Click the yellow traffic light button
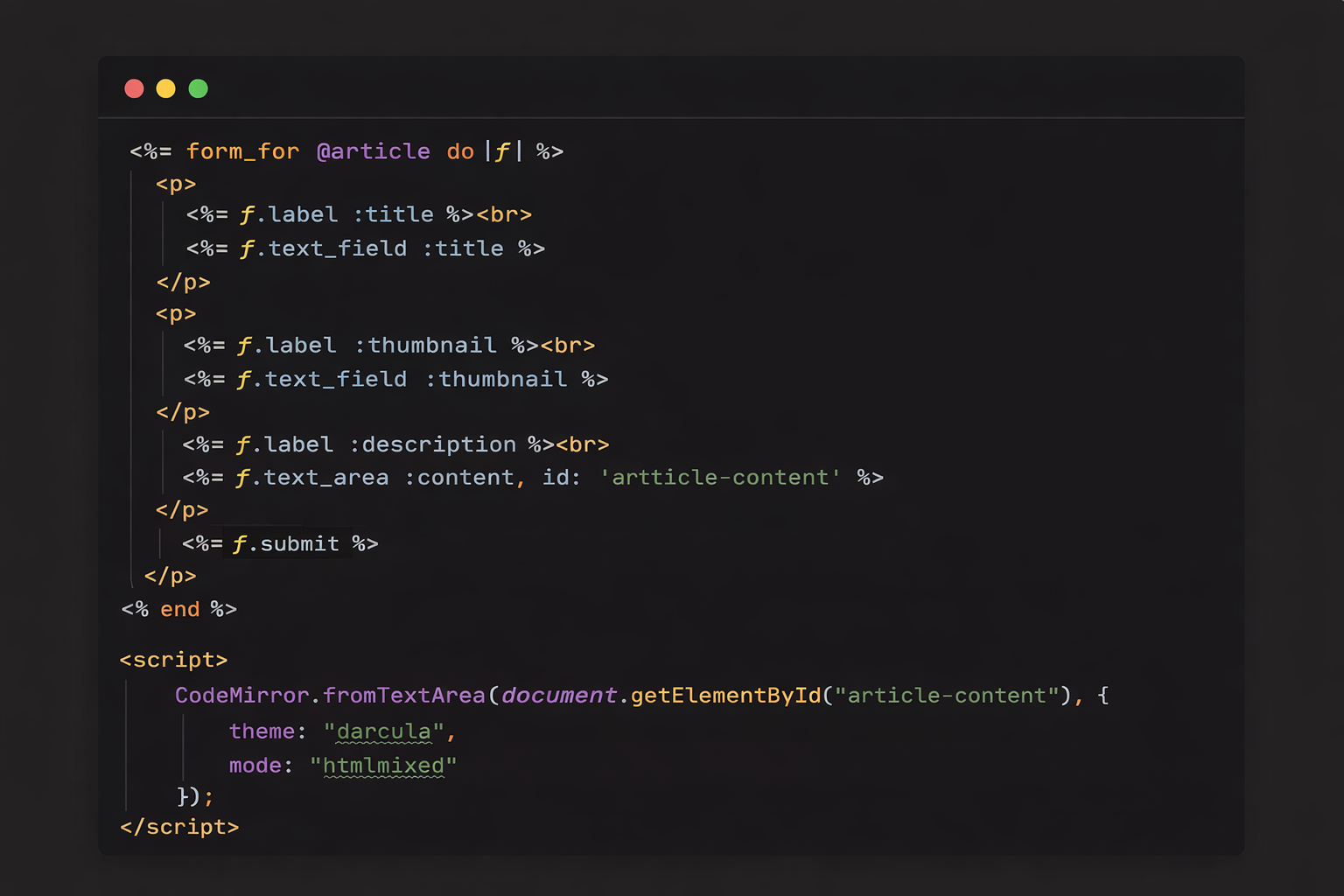1344x896 pixels. pos(165,88)
